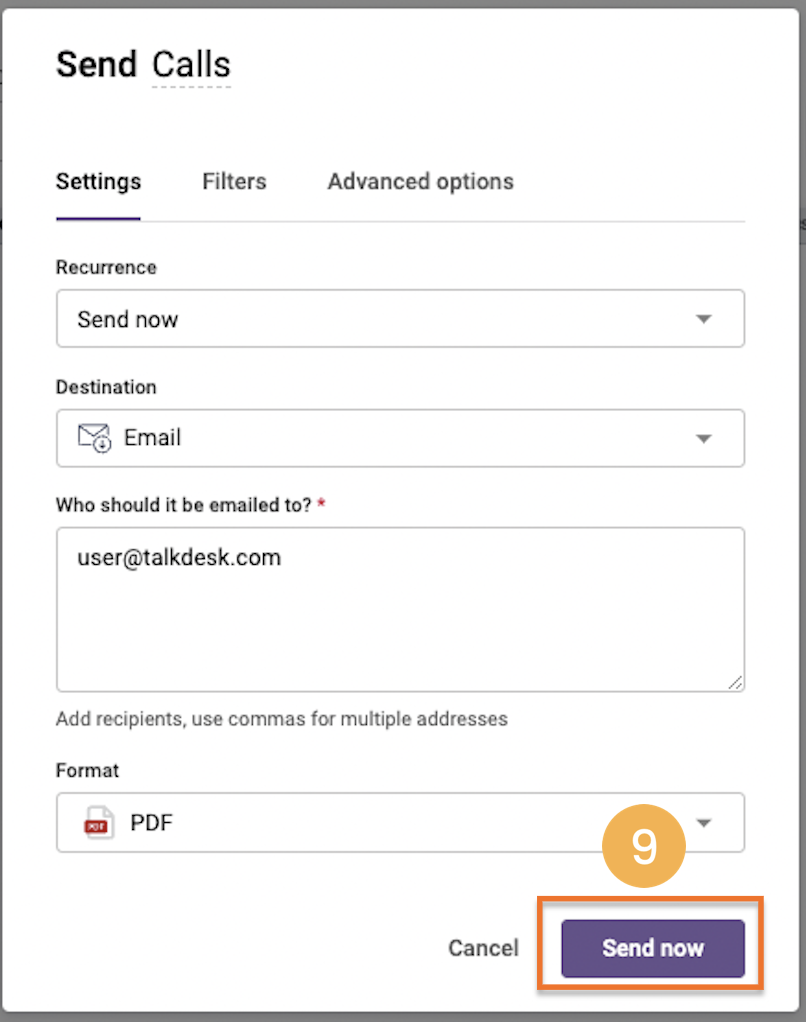Click the textarea resize handle
806x1022 pixels.
(x=735, y=682)
